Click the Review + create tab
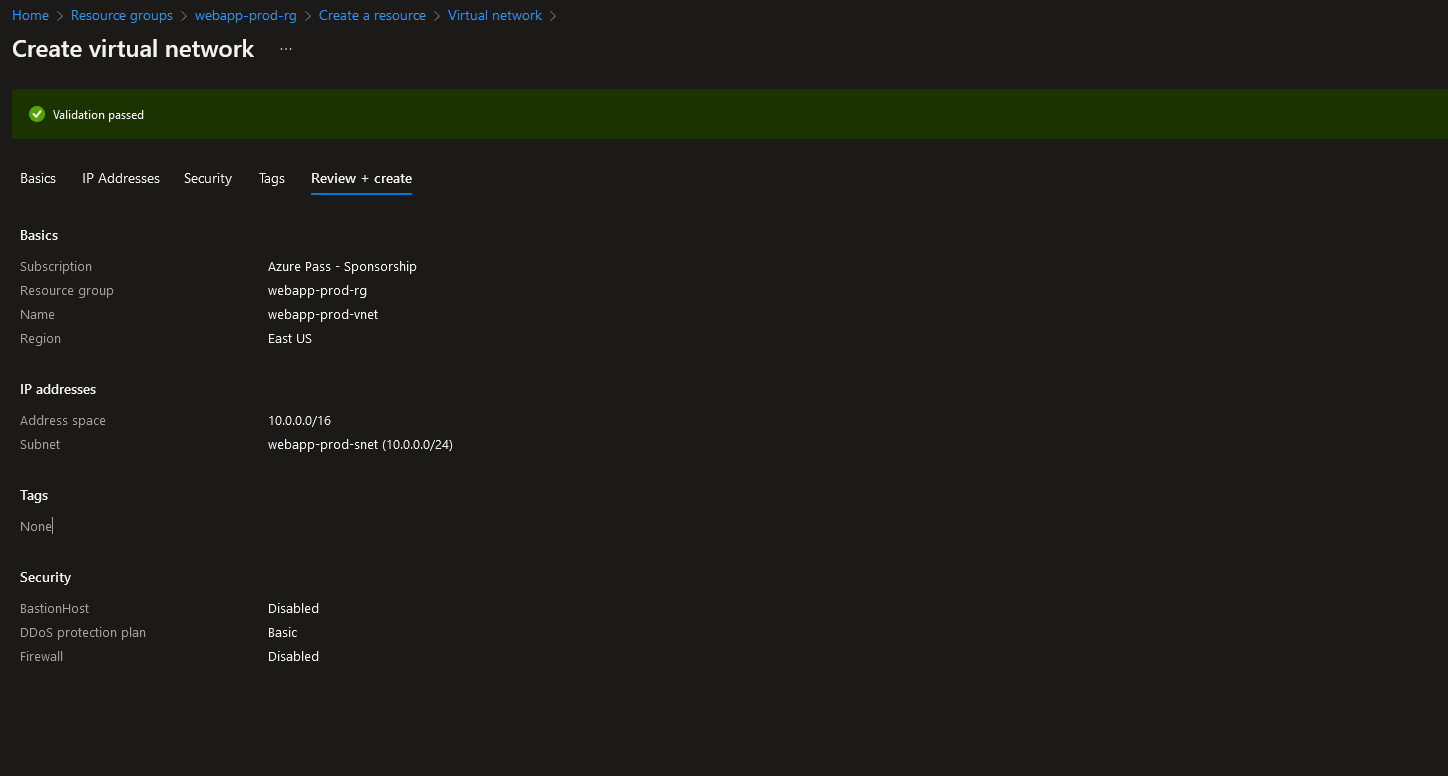Screen dimensions: 1448x776 pos(361,178)
